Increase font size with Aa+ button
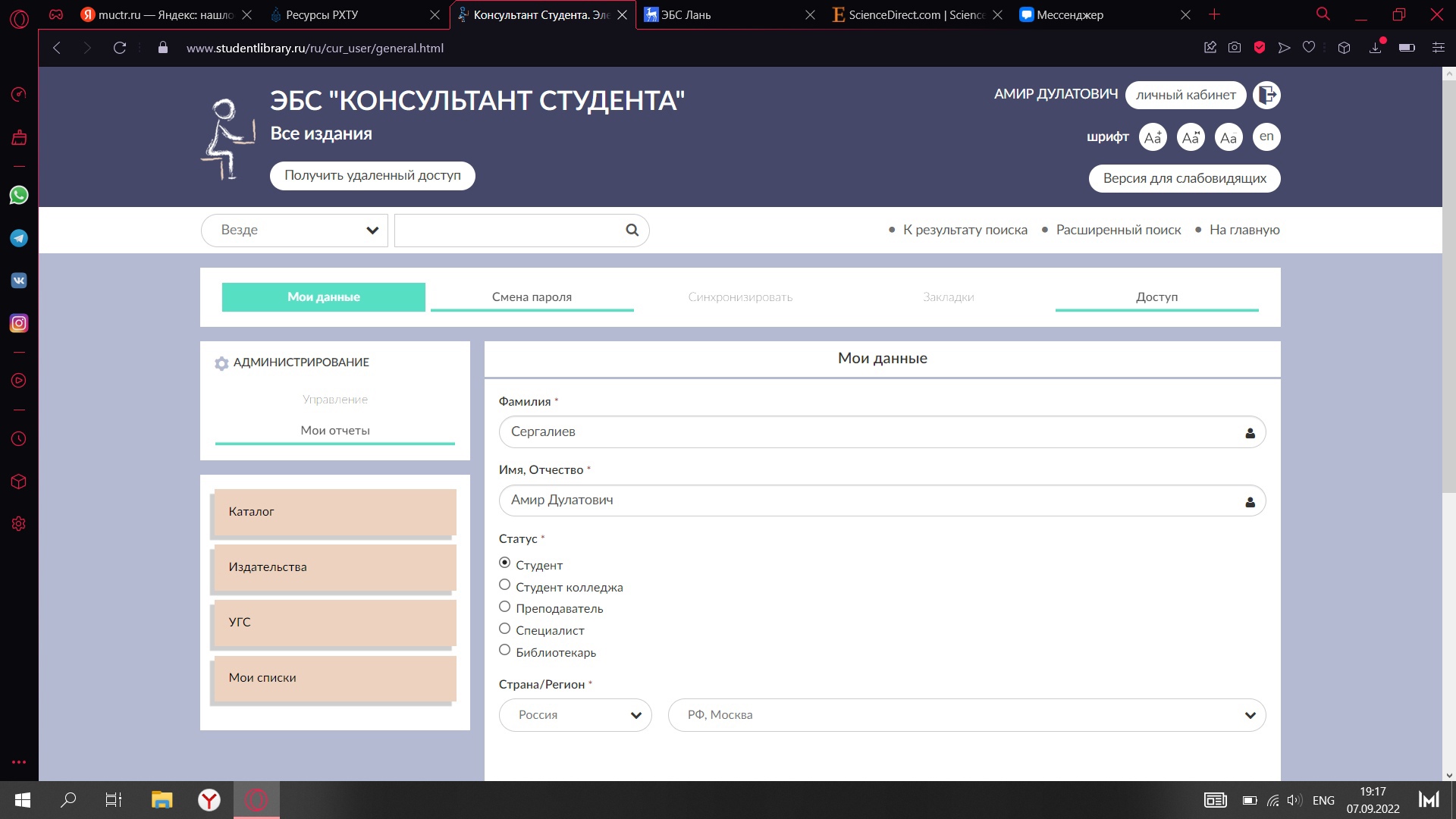This screenshot has height=819, width=1456. [1153, 137]
